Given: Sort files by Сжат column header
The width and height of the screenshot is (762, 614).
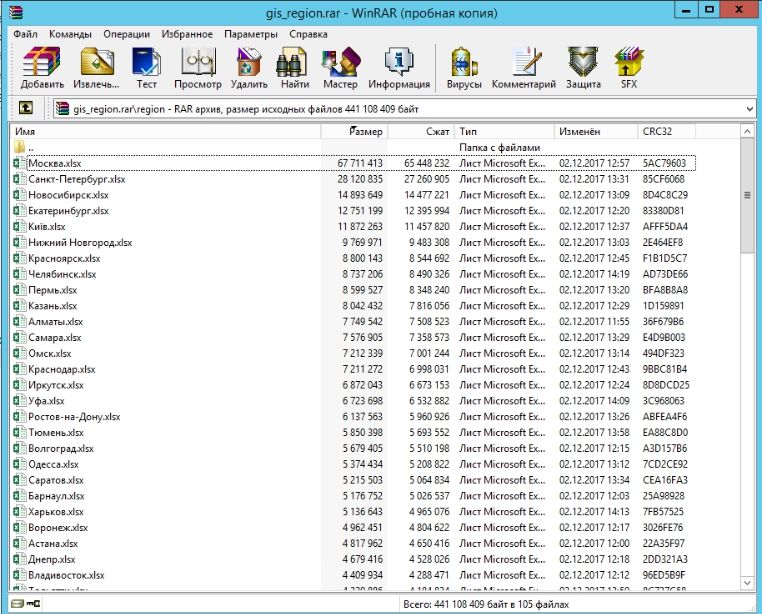Looking at the screenshot, I should (421, 131).
